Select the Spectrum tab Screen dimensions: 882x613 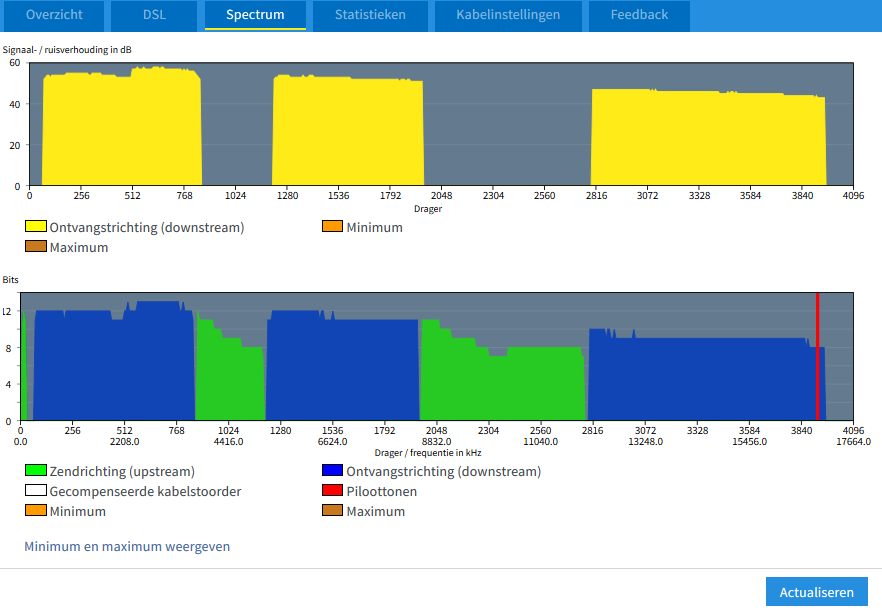[x=255, y=15]
